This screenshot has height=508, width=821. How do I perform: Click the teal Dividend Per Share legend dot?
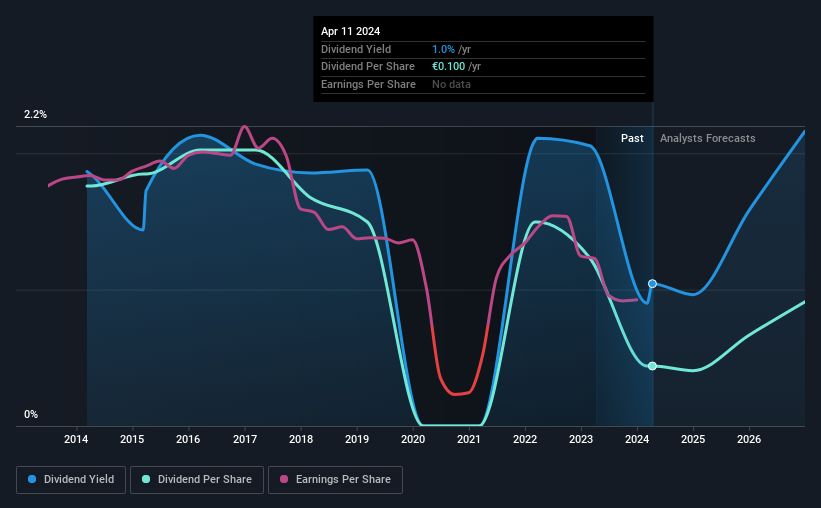tap(146, 479)
